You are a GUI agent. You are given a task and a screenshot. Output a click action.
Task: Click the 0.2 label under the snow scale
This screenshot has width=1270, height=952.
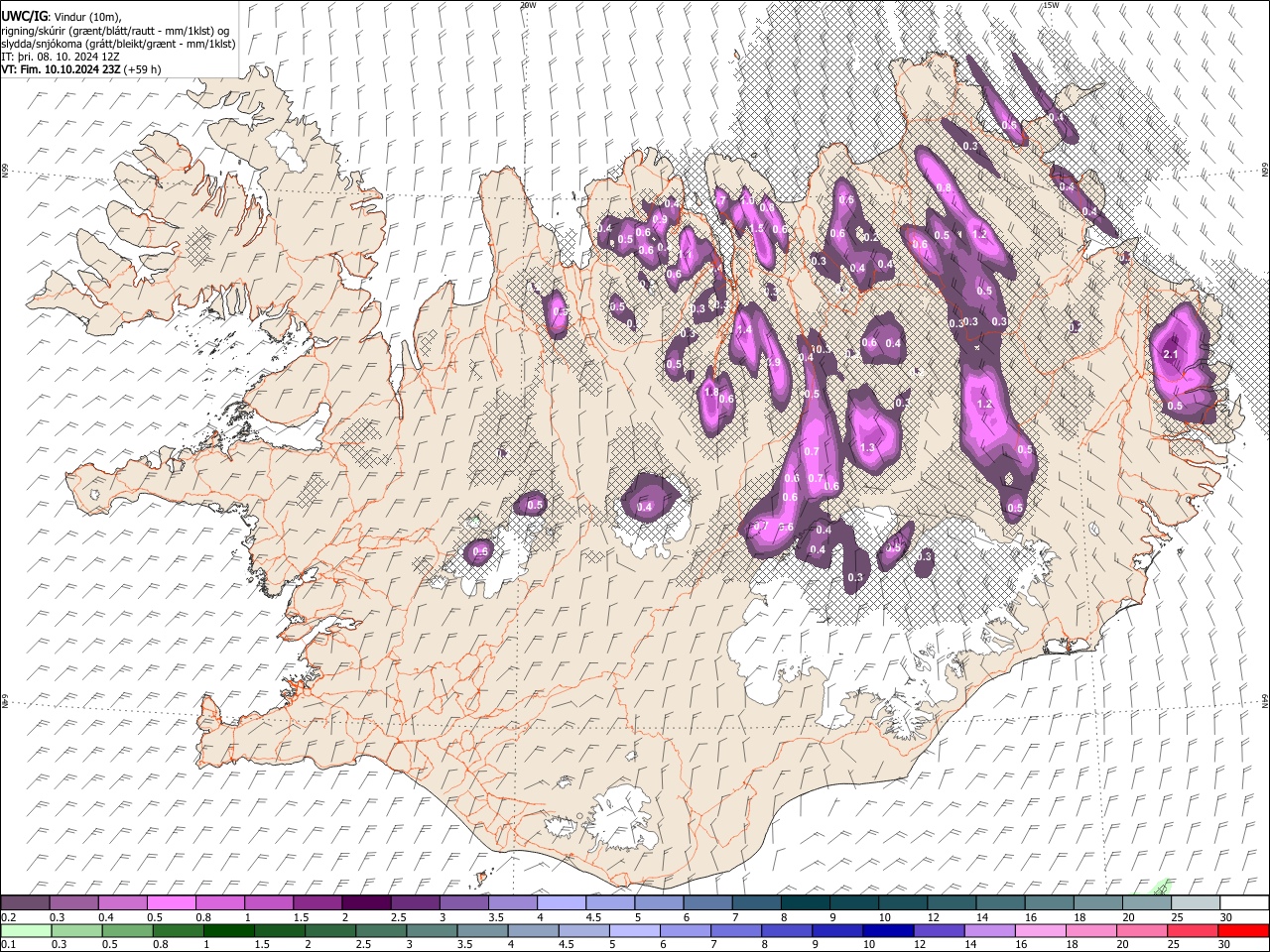coord(8,917)
